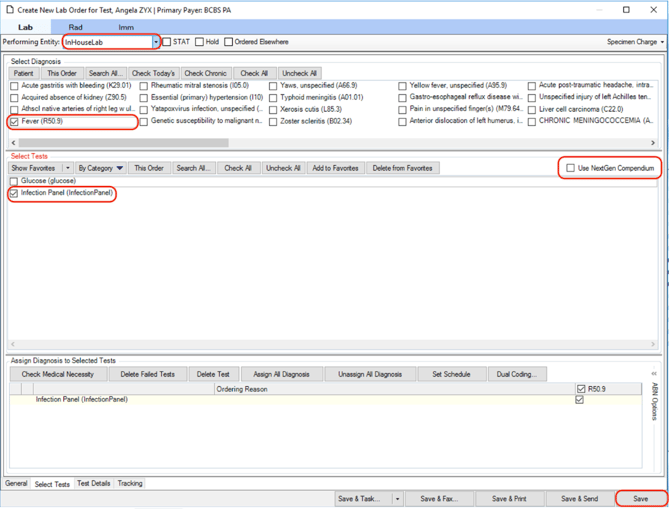Viewport: 670px width, 509px height.
Task: Click Ordering Reason column header
Action: [394, 389]
